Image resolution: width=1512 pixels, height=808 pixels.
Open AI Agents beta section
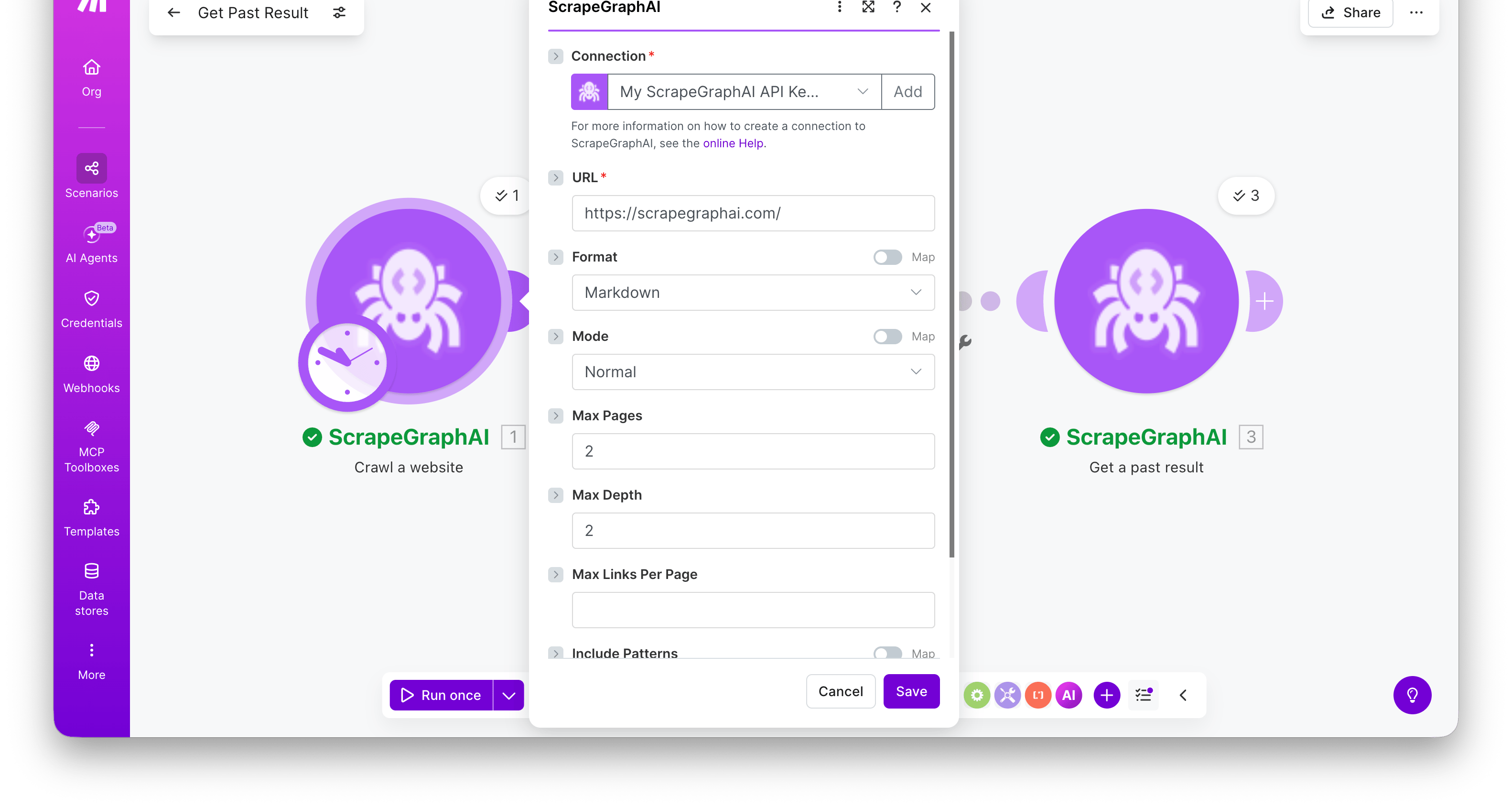click(x=92, y=244)
